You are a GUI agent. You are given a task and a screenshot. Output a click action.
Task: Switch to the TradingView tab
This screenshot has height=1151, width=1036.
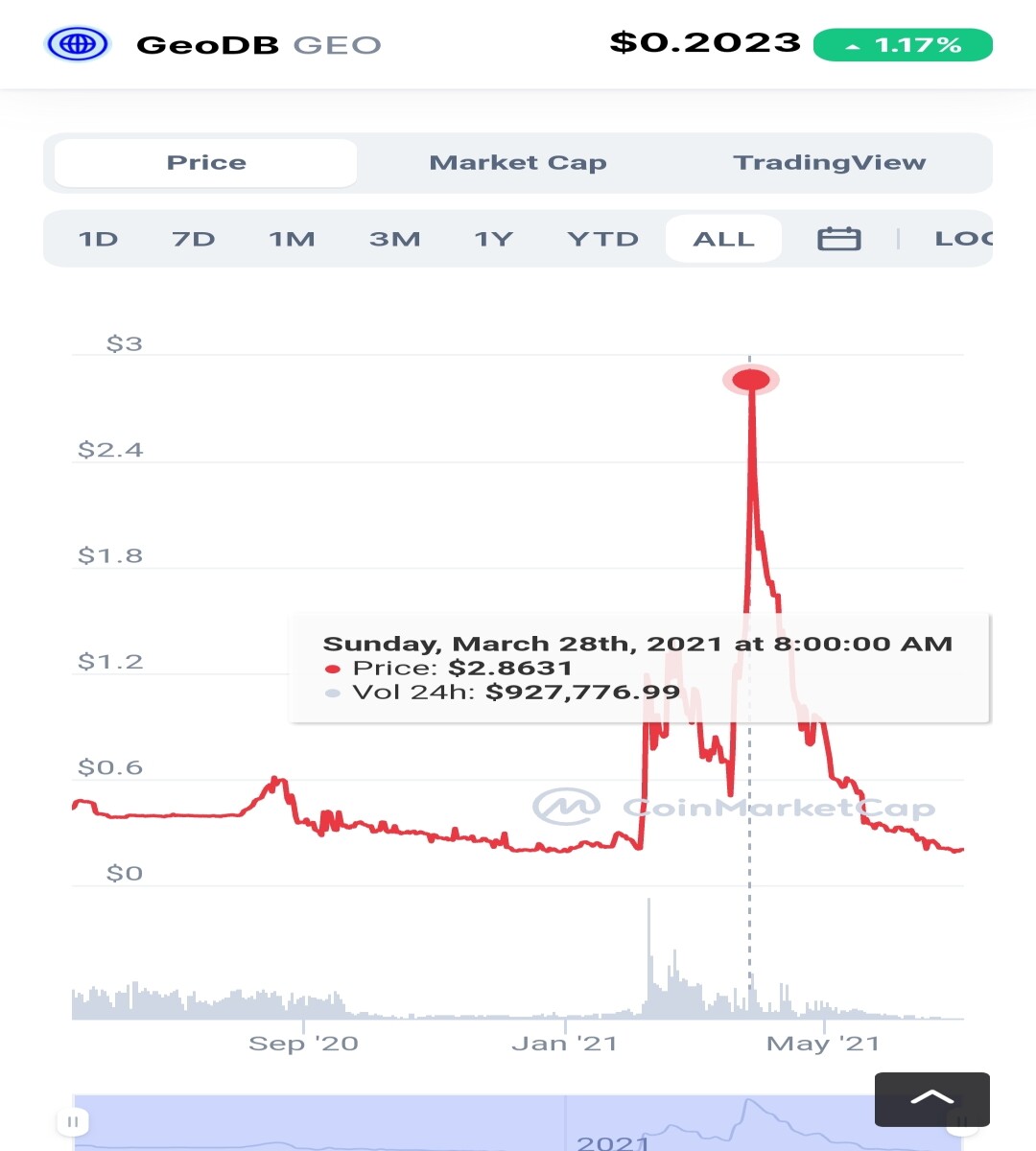(830, 163)
